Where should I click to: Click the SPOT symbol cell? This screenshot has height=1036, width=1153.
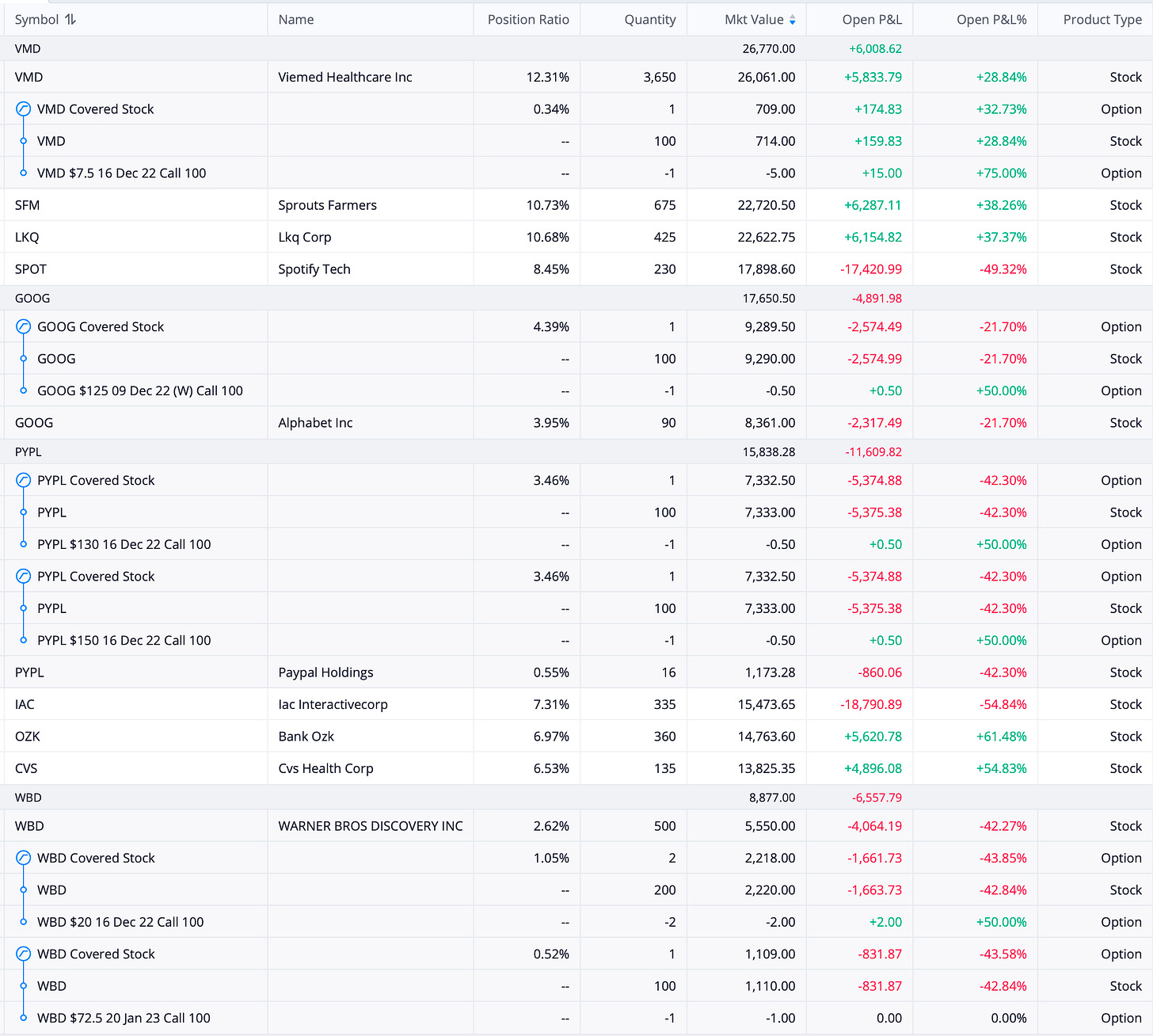31,269
